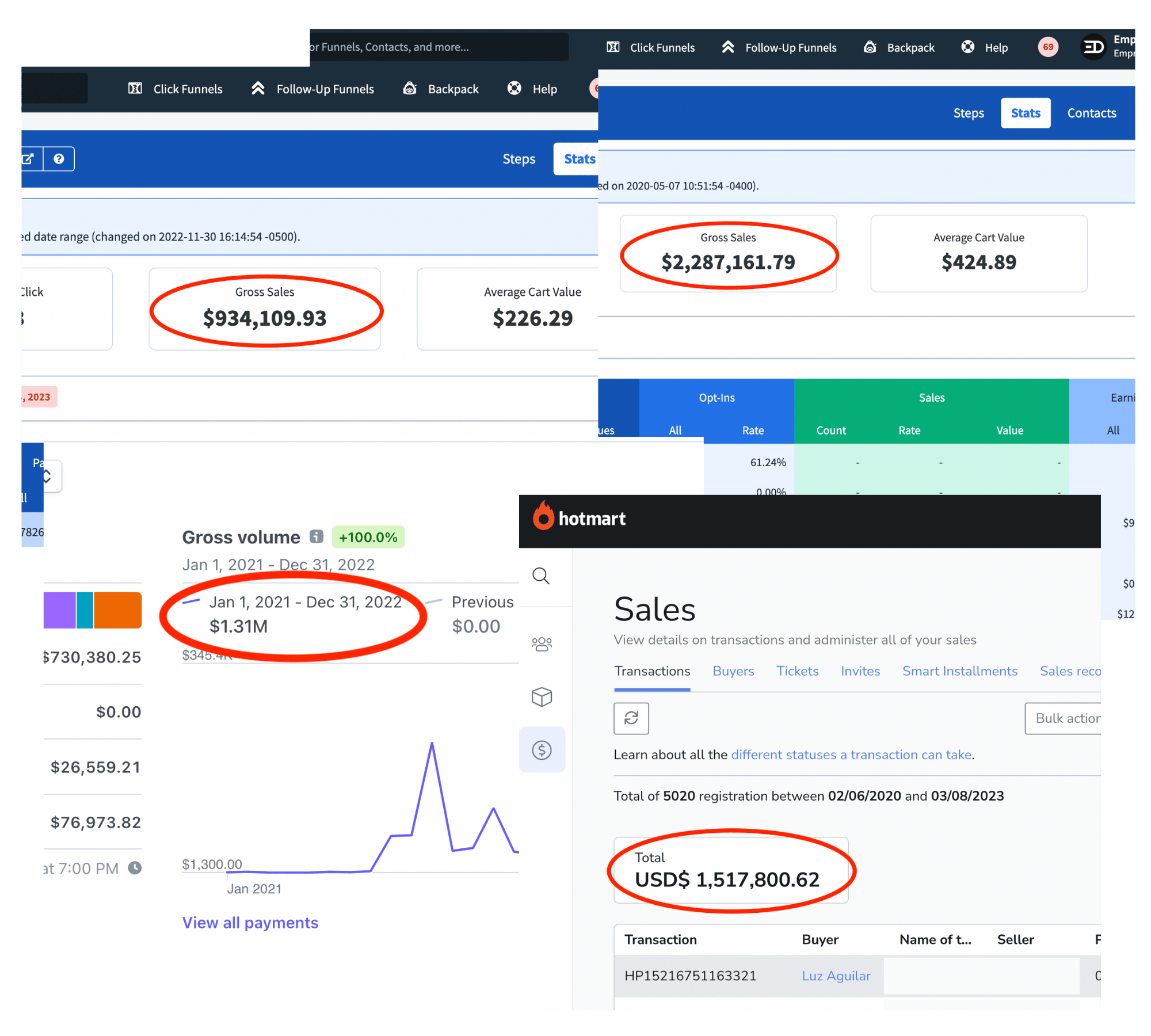Screen dimensions: 1151x1036
Task: Open the Hotmart people/community sidebar icon
Action: tap(542, 644)
